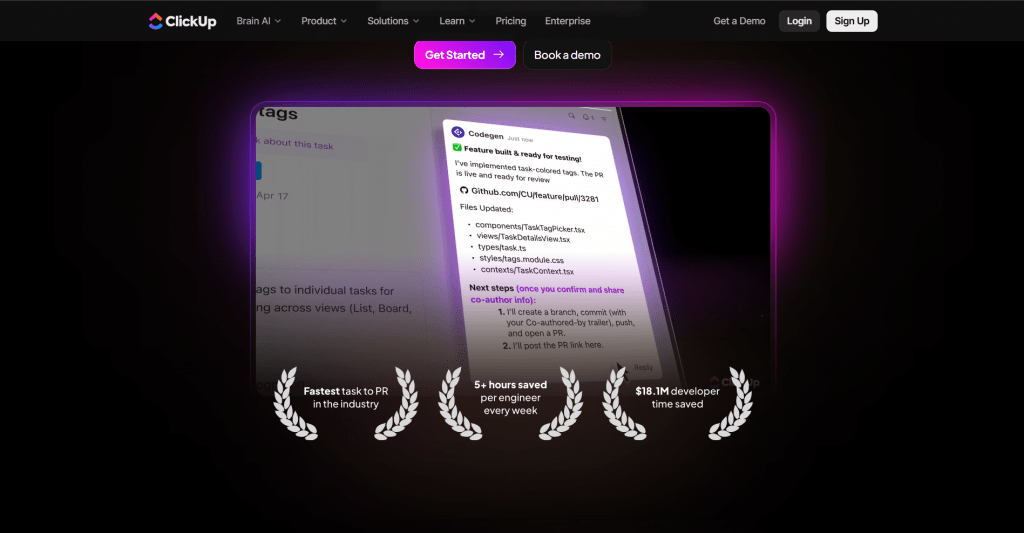Click the Book a demo button
1024x533 pixels.
[x=568, y=55]
